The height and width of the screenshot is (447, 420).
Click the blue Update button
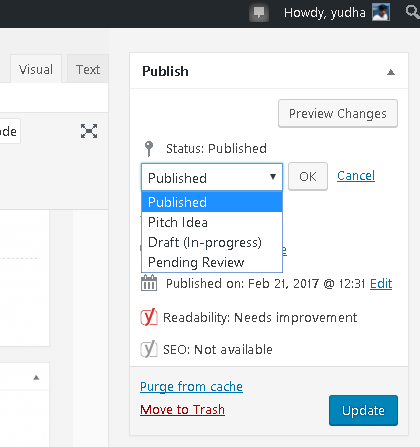[x=363, y=410]
